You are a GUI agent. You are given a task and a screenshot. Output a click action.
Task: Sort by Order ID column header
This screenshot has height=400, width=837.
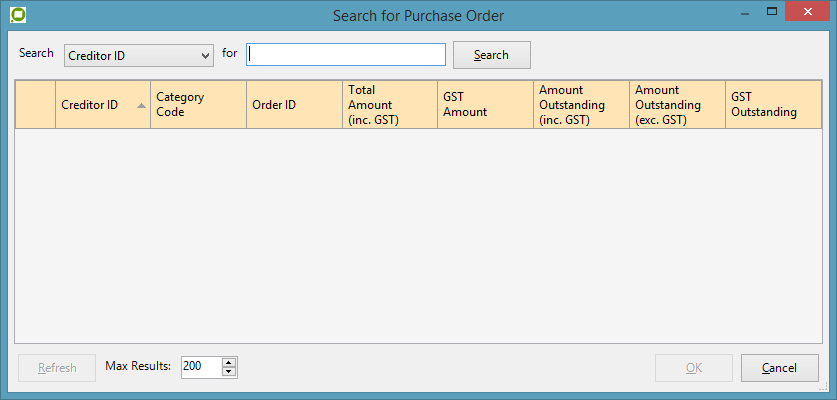pyautogui.click(x=294, y=105)
